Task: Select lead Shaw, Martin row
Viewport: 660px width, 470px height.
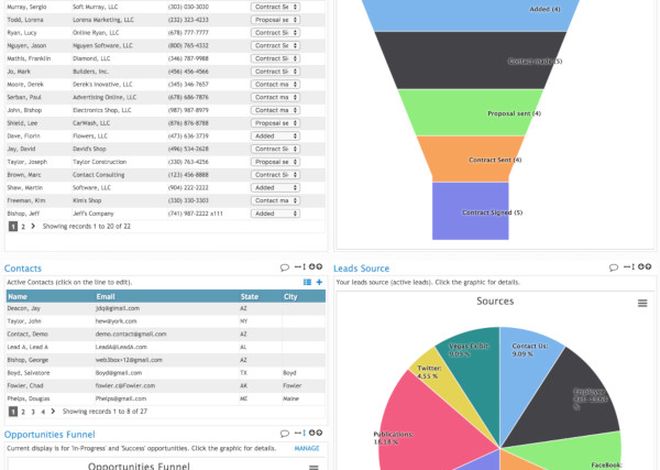Action: [165, 188]
